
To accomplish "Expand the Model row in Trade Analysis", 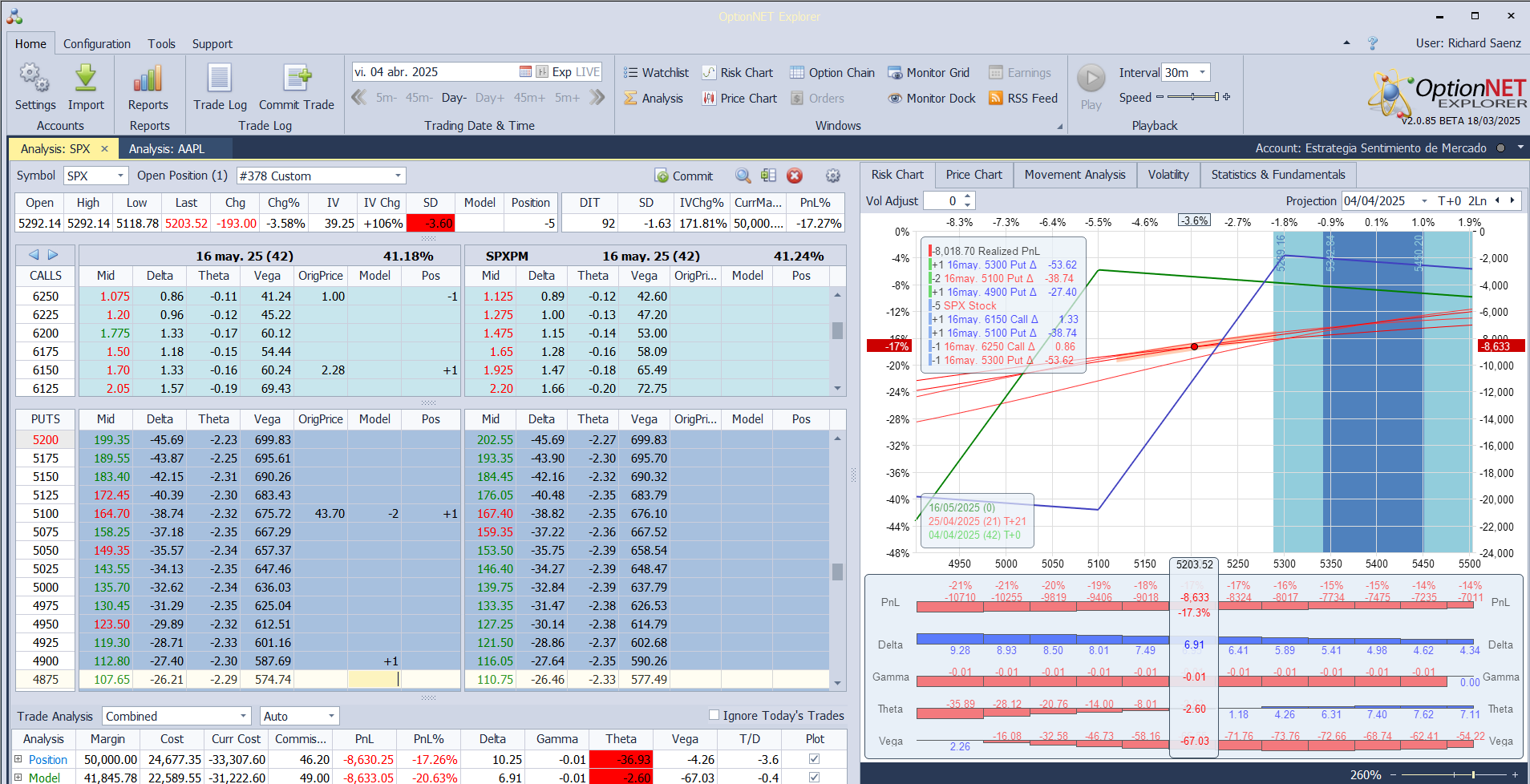I will click(18, 778).
